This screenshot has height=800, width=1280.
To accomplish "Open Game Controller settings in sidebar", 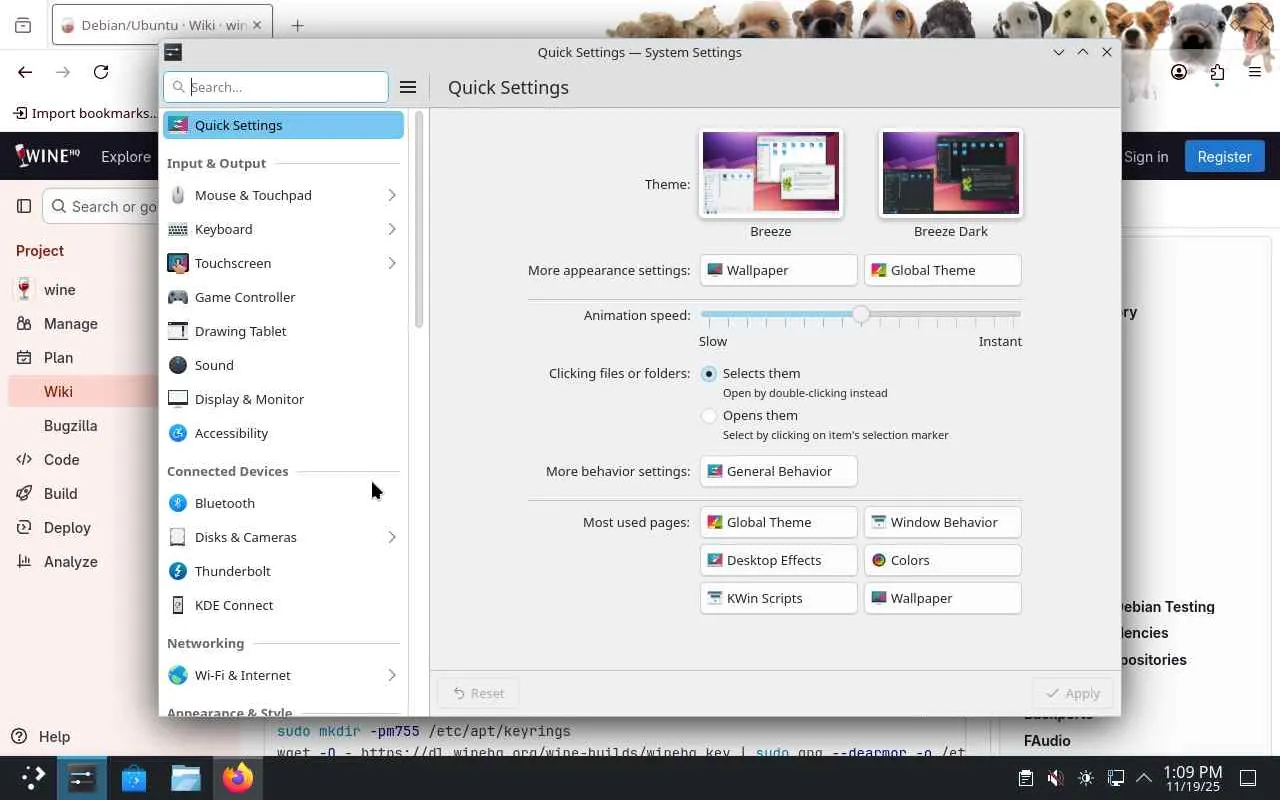I will (x=284, y=297).
